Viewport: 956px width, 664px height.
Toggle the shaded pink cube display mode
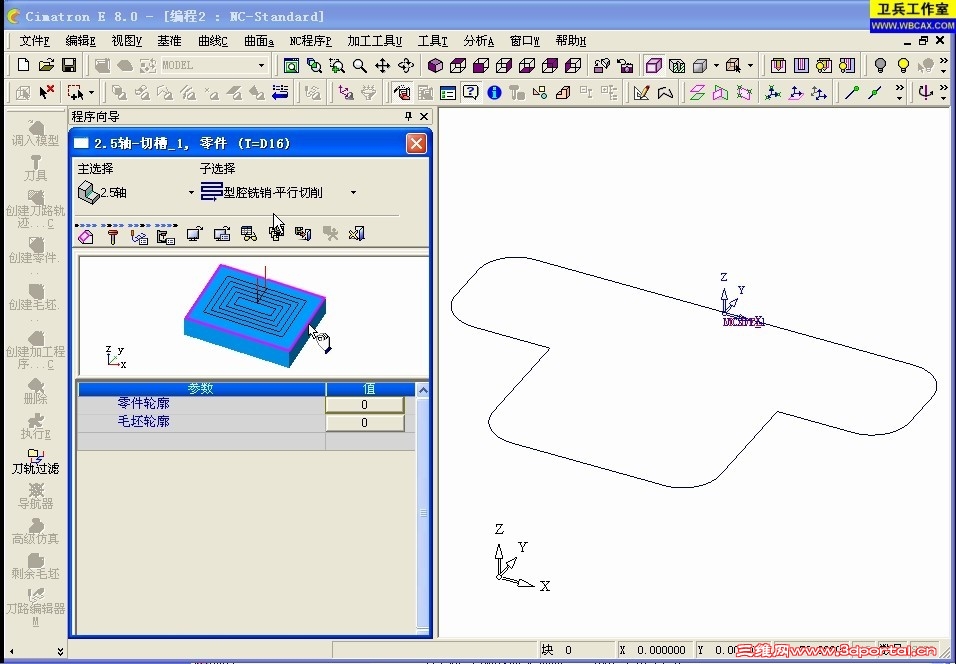tap(654, 65)
